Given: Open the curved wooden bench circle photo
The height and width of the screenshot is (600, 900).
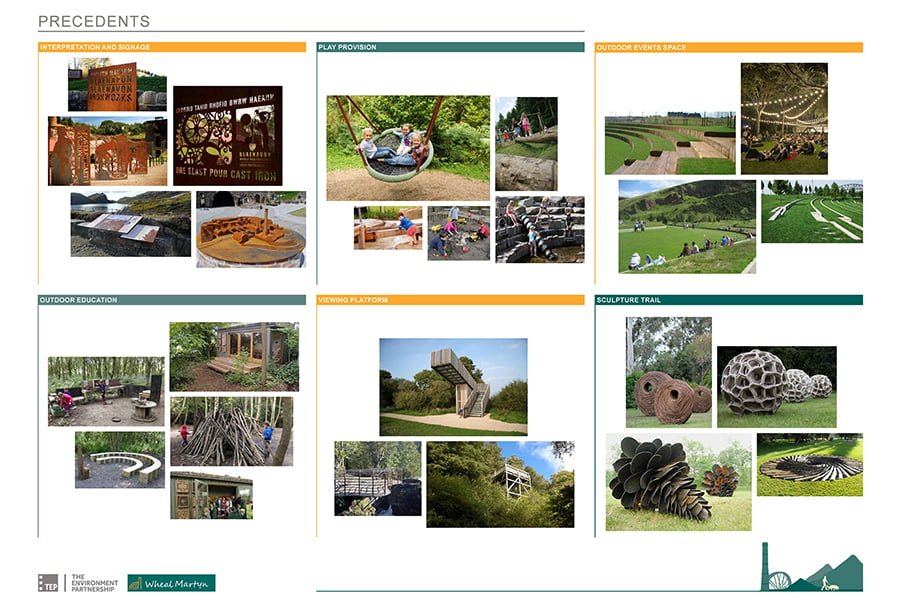Looking at the screenshot, I should pyautogui.click(x=120, y=460).
